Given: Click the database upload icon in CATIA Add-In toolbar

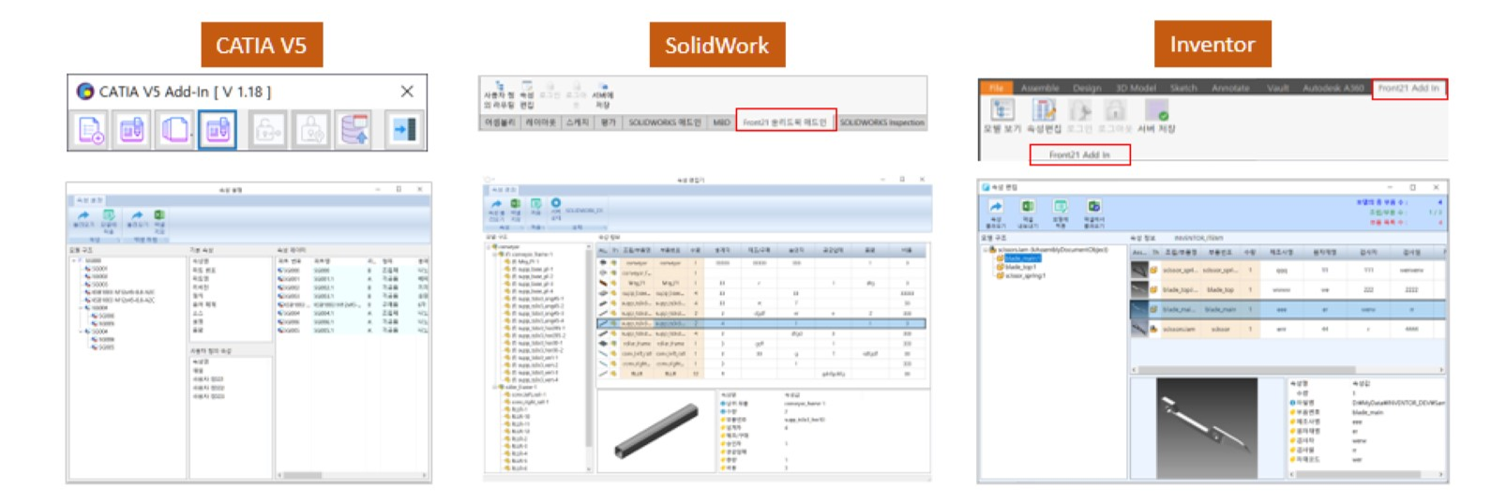Looking at the screenshot, I should [352, 130].
